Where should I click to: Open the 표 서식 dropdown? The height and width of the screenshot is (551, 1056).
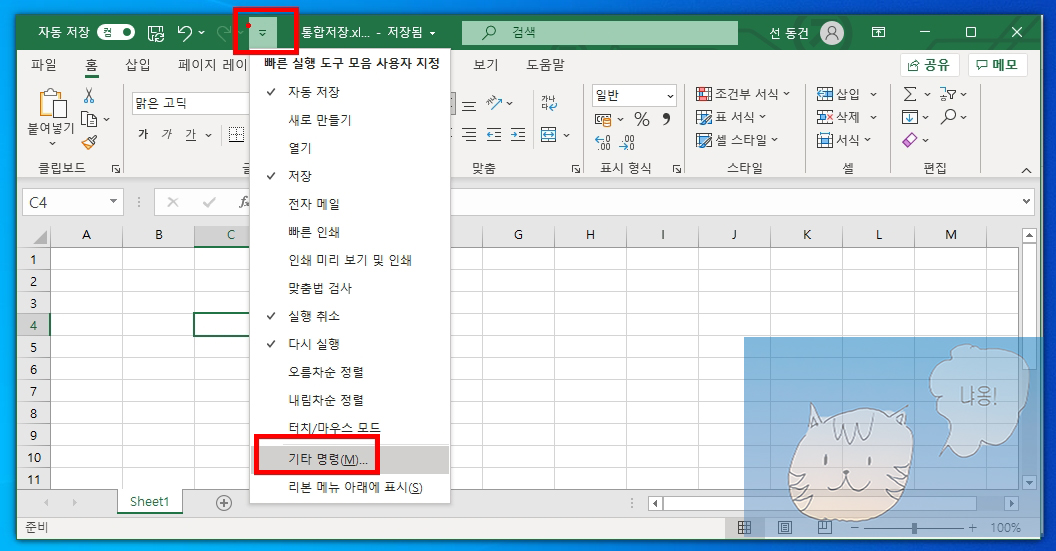coord(731,117)
